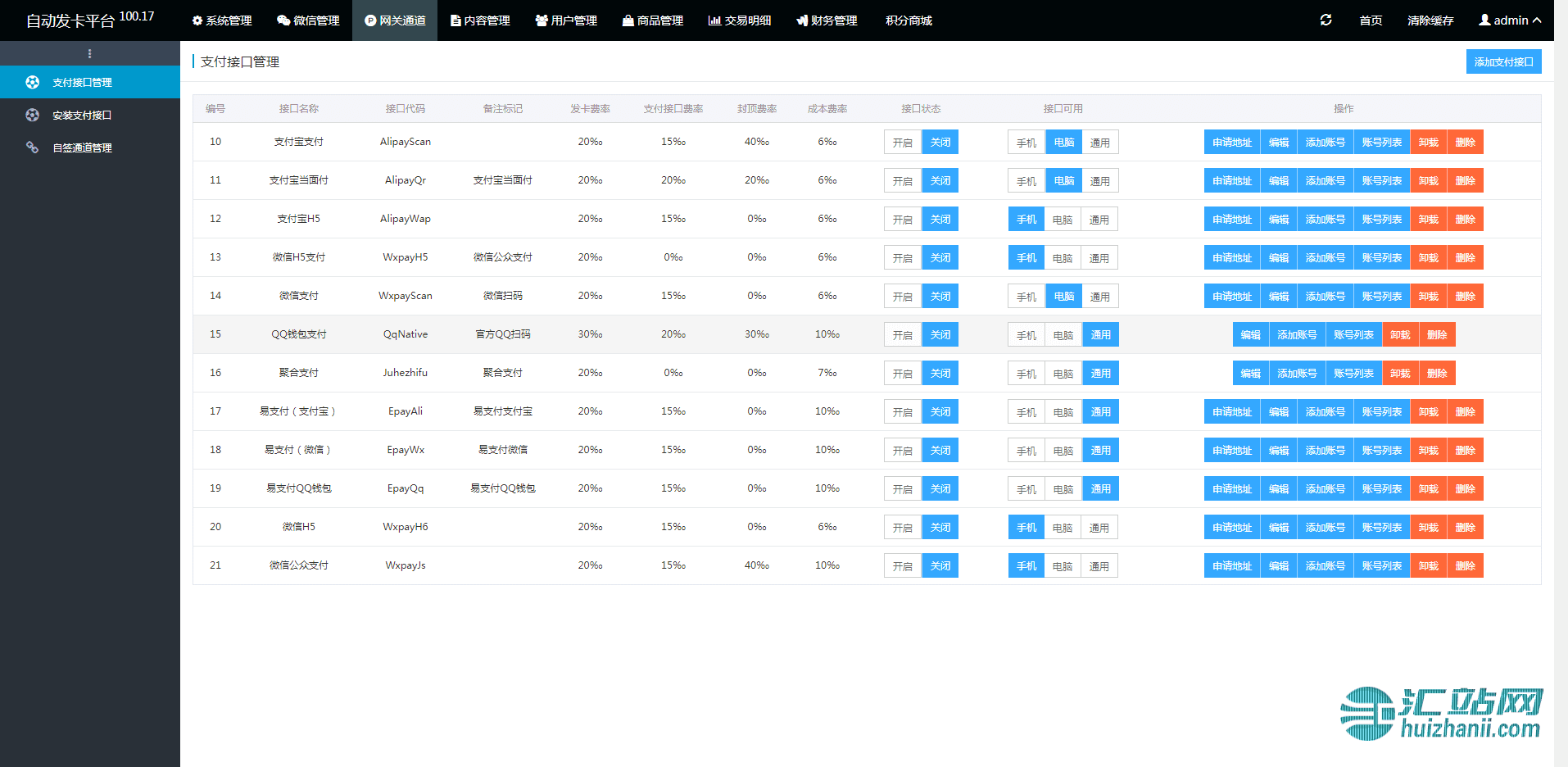Screen dimensions: 1568x767
Task: Click the refresh icon in top bar
Action: 1326,20
